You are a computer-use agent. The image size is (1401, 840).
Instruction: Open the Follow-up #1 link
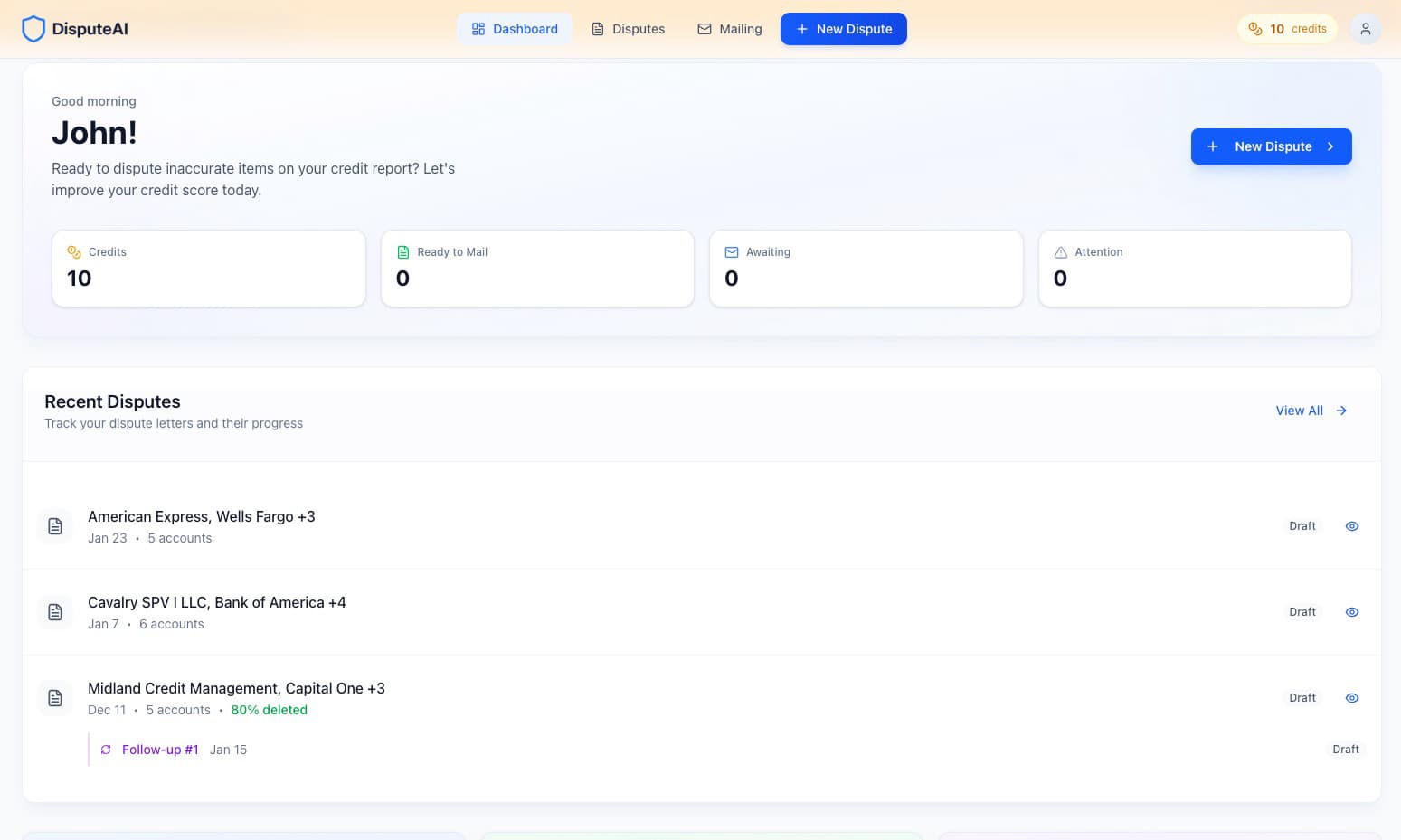point(159,750)
